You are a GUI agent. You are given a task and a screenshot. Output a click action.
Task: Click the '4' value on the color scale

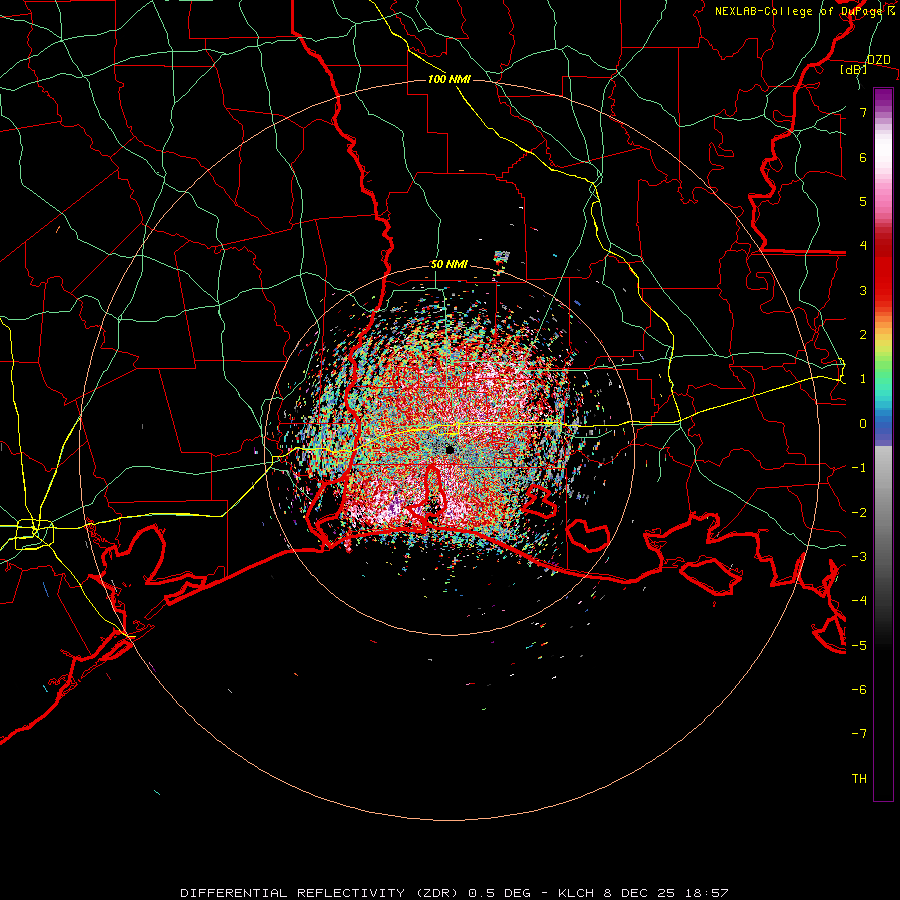(863, 246)
